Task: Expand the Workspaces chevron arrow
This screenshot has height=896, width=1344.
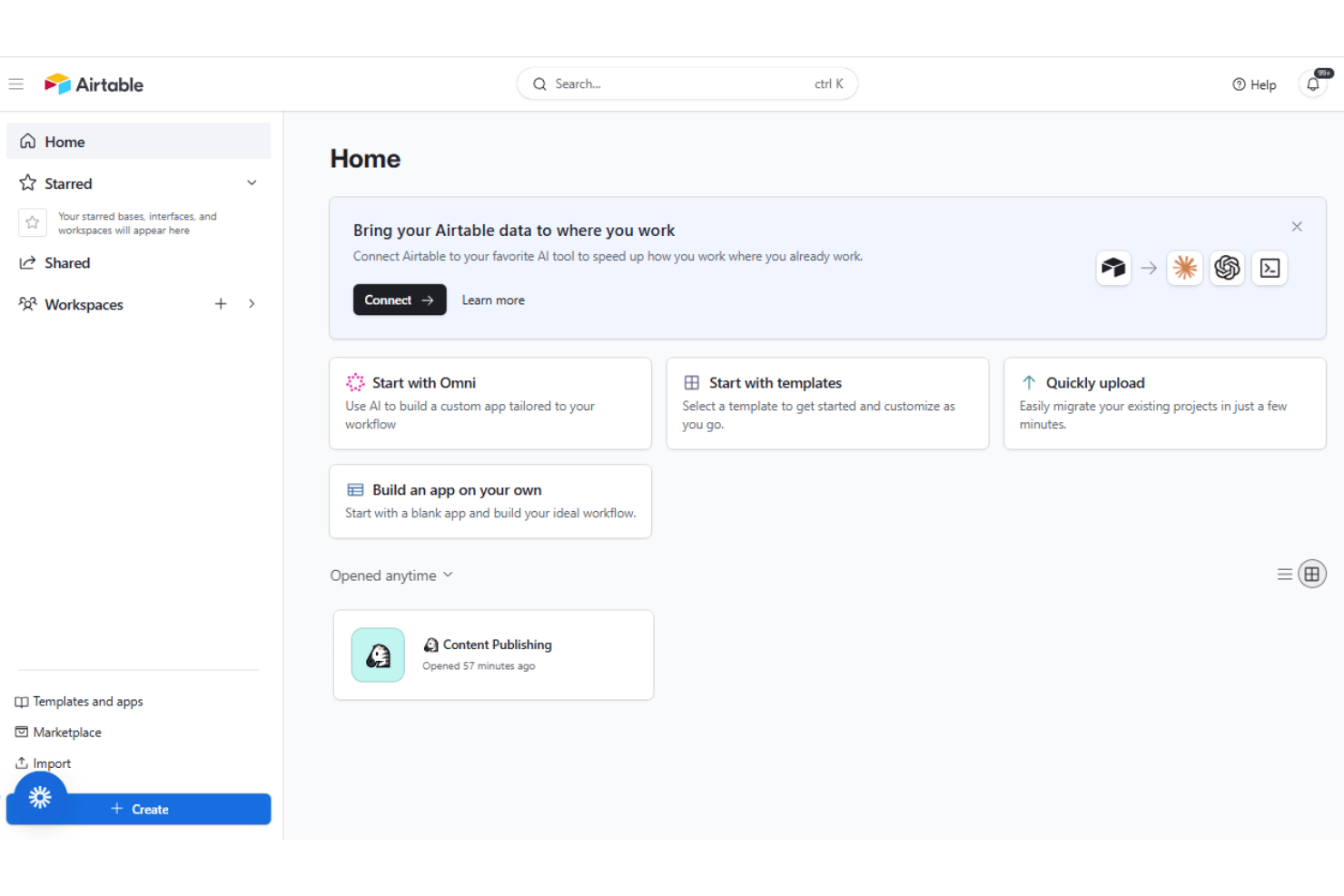Action: [252, 304]
